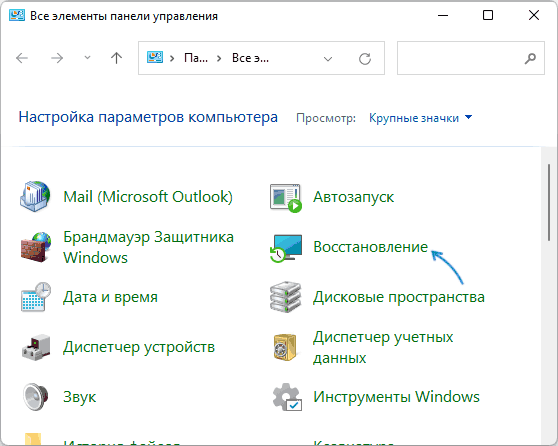Expand the chevron after Control Panel icon
The height and width of the screenshot is (446, 558).
click(x=172, y=58)
